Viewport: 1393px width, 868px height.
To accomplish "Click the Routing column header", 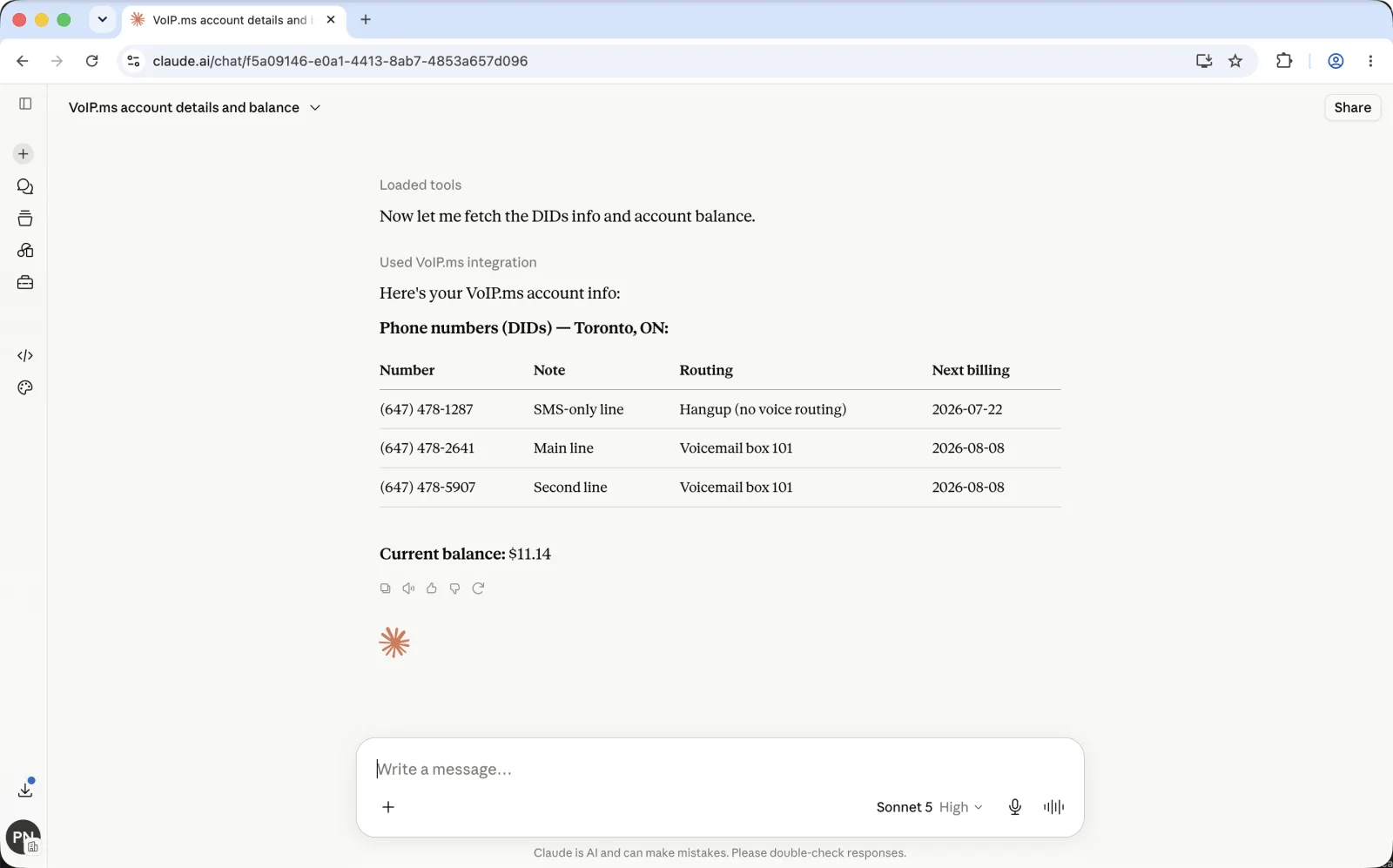I will coord(706,370).
